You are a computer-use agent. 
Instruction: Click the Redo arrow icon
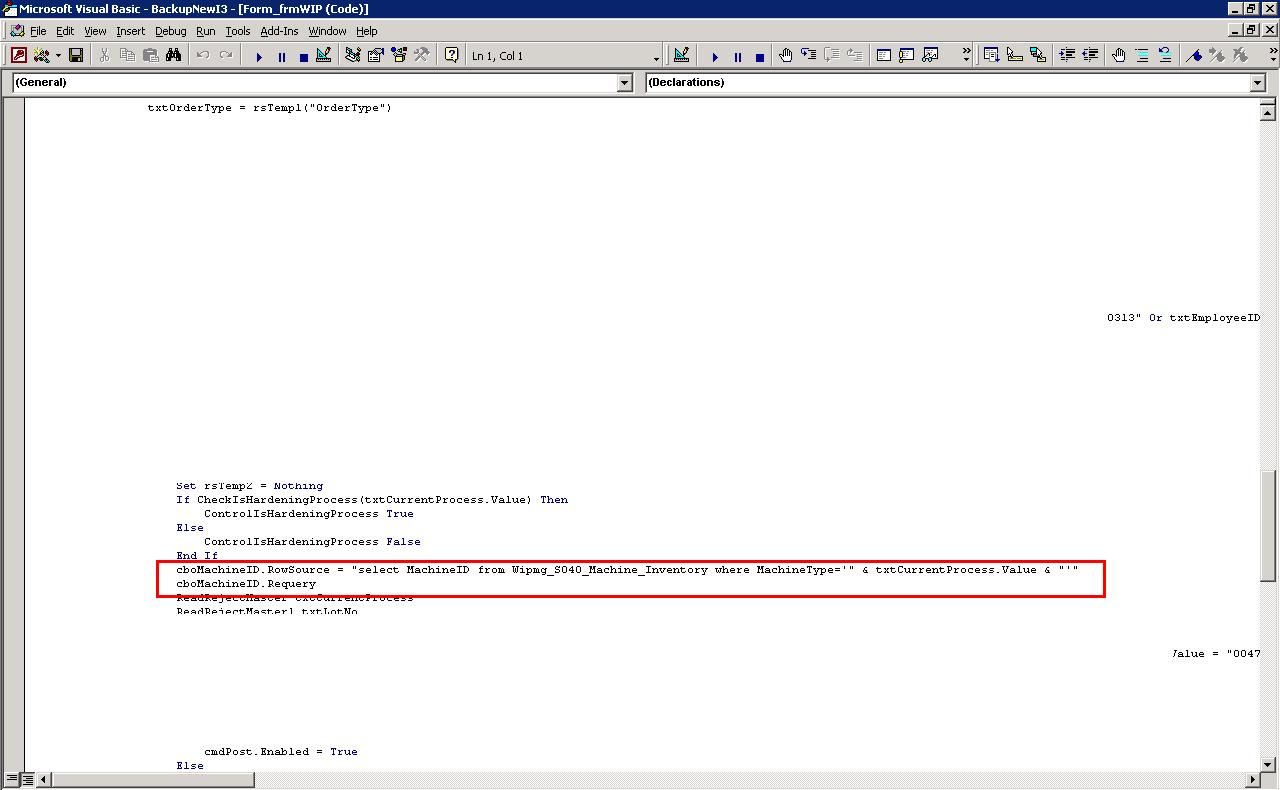(226, 56)
